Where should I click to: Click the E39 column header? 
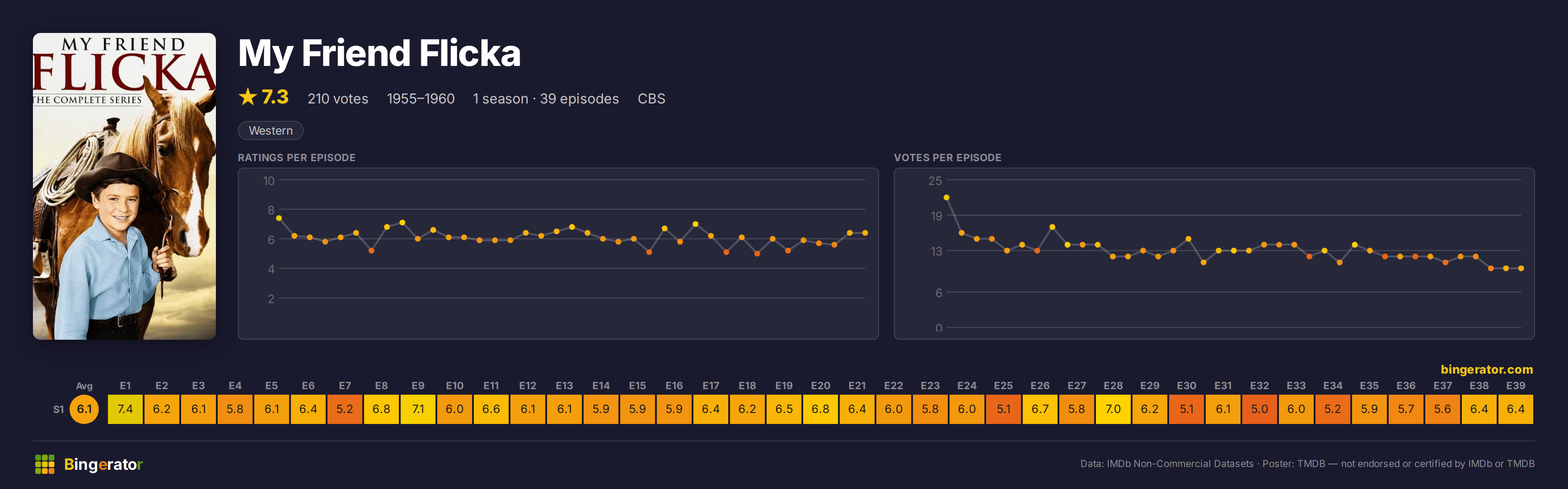(x=1516, y=386)
